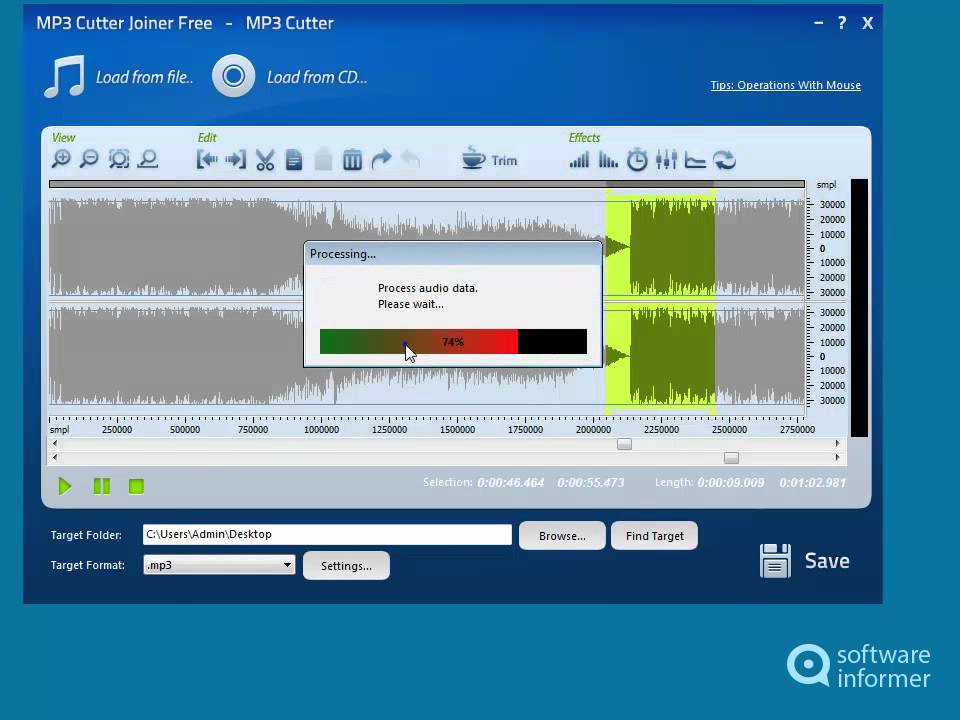Zoom to the selection in the waveform

click(119, 159)
